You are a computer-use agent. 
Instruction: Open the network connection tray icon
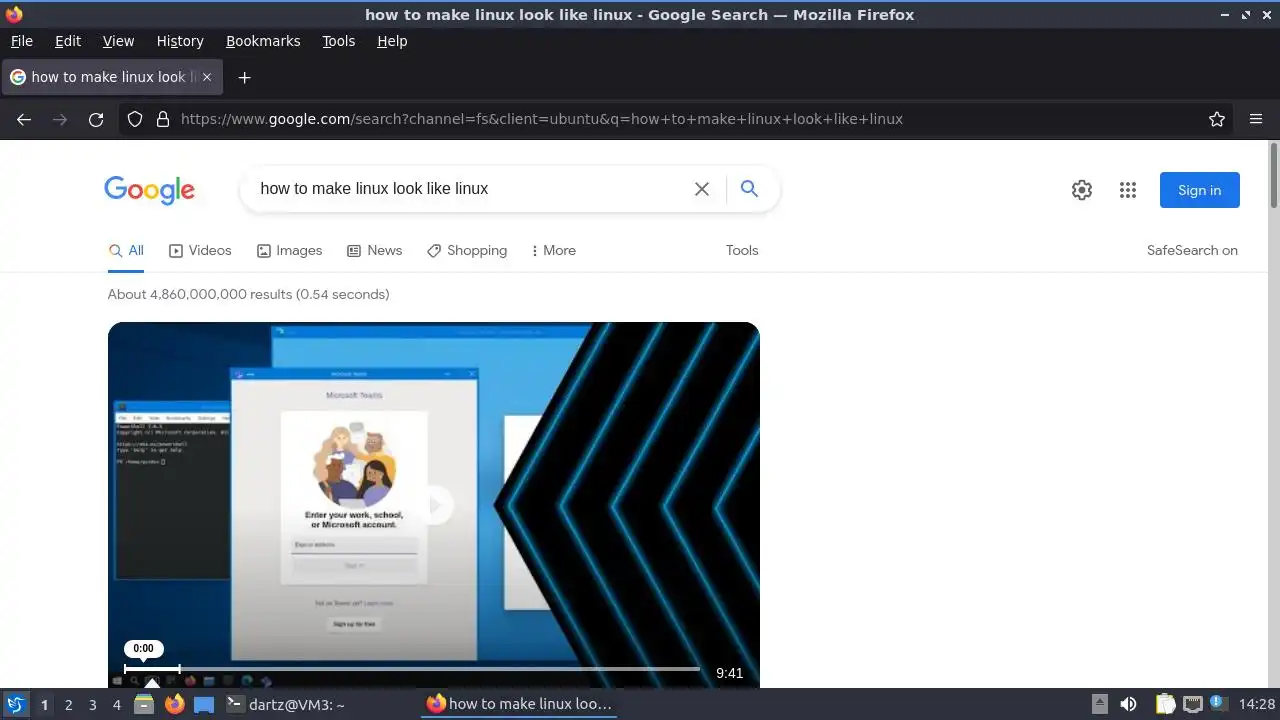pyautogui.click(x=1193, y=704)
